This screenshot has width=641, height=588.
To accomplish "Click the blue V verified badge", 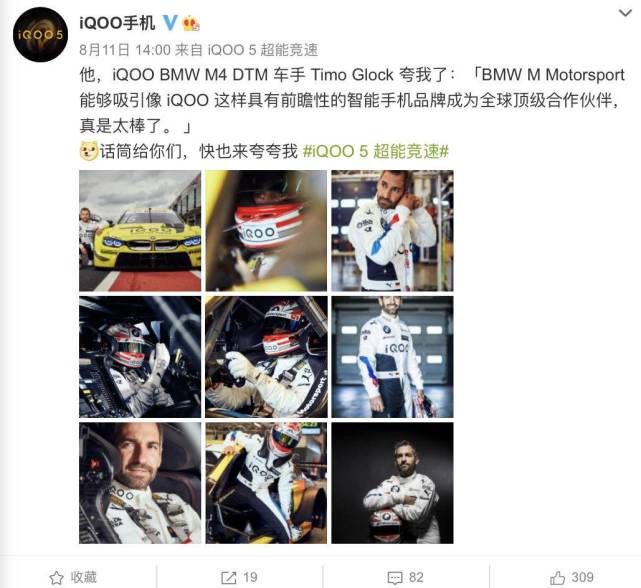I will click(170, 23).
